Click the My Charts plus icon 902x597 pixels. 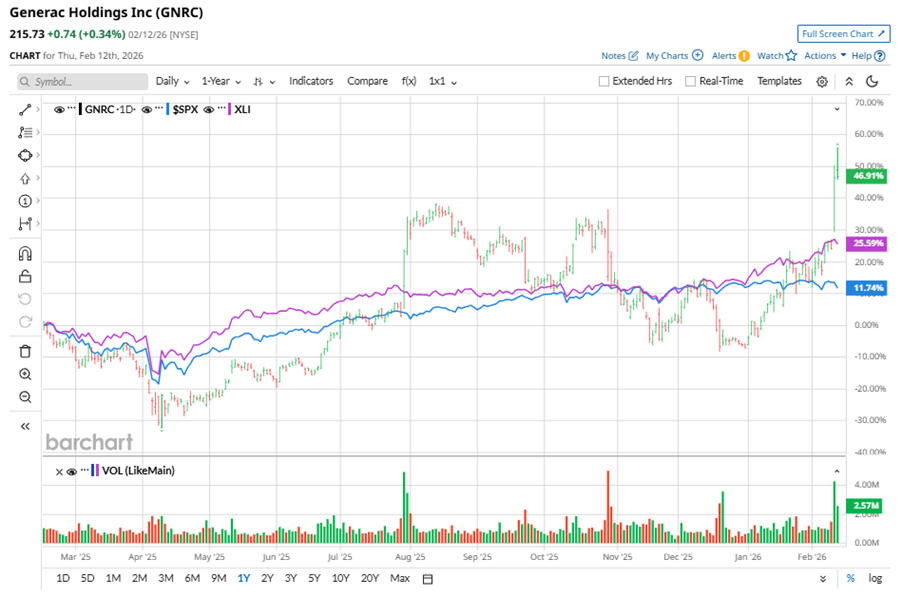(697, 55)
